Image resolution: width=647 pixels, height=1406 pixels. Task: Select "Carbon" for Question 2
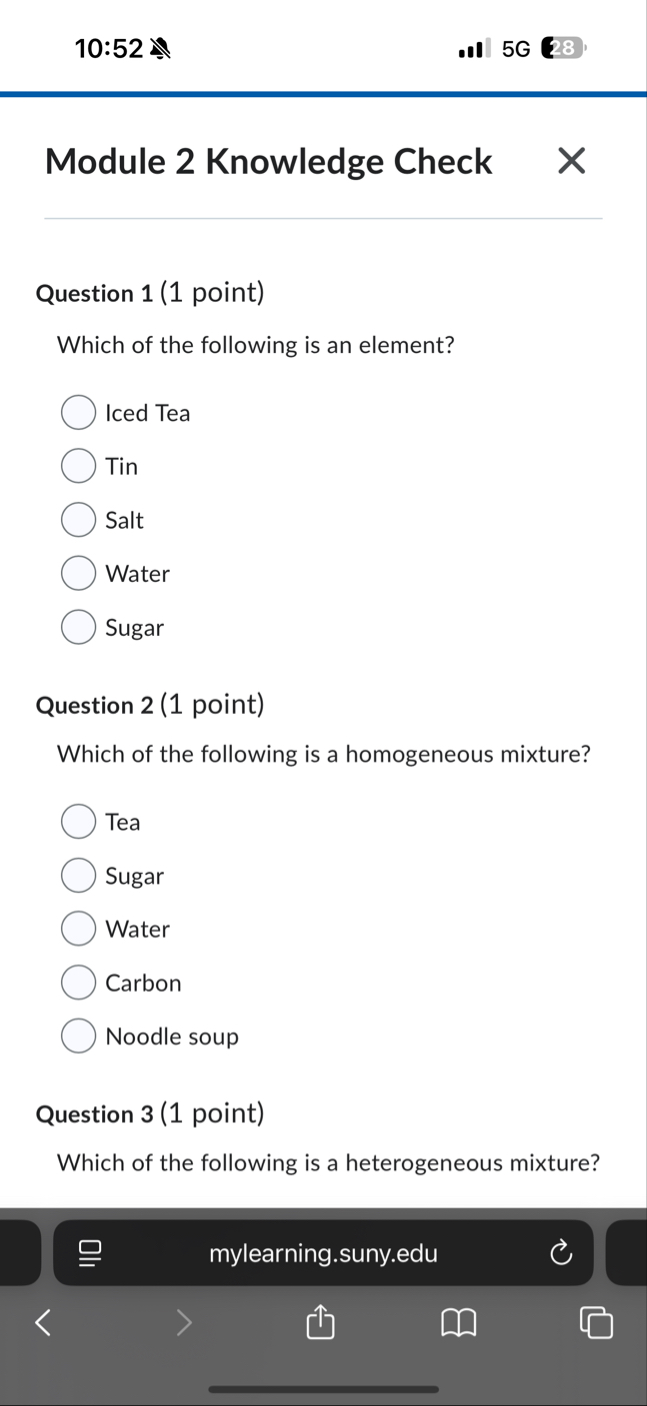78,981
